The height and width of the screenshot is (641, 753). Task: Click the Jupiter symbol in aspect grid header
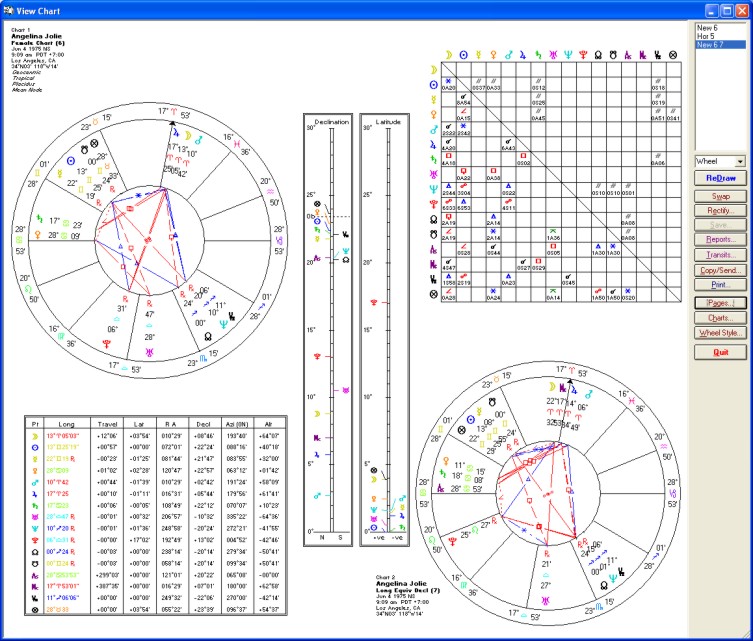click(524, 54)
